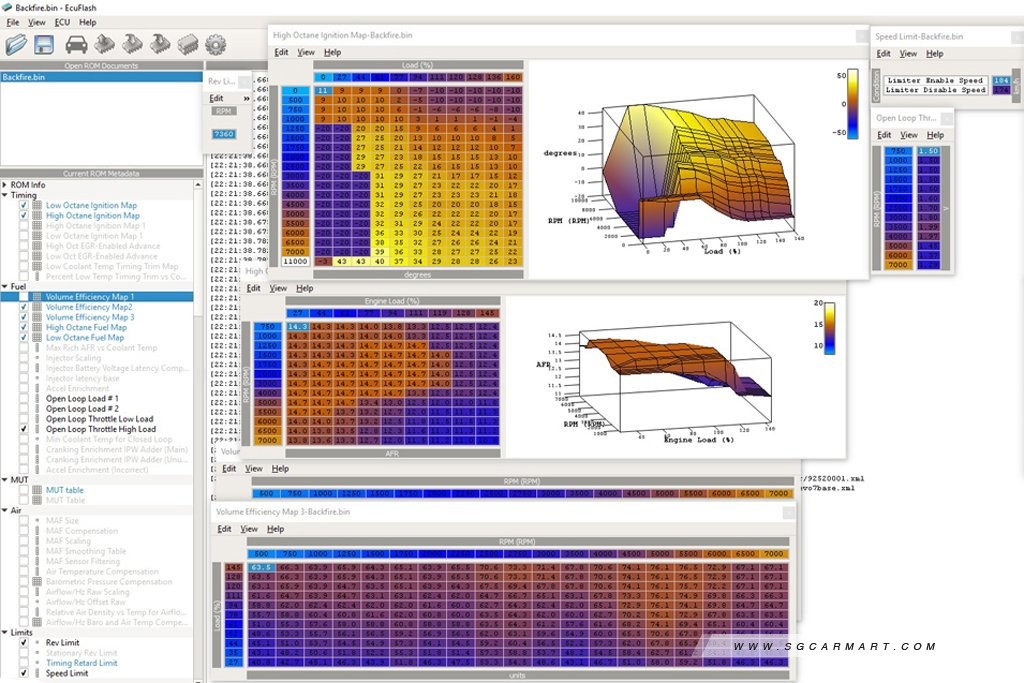This screenshot has width=1024, height=683.
Task: Open Edit menu of High Octane Ignition Map
Action: point(281,52)
